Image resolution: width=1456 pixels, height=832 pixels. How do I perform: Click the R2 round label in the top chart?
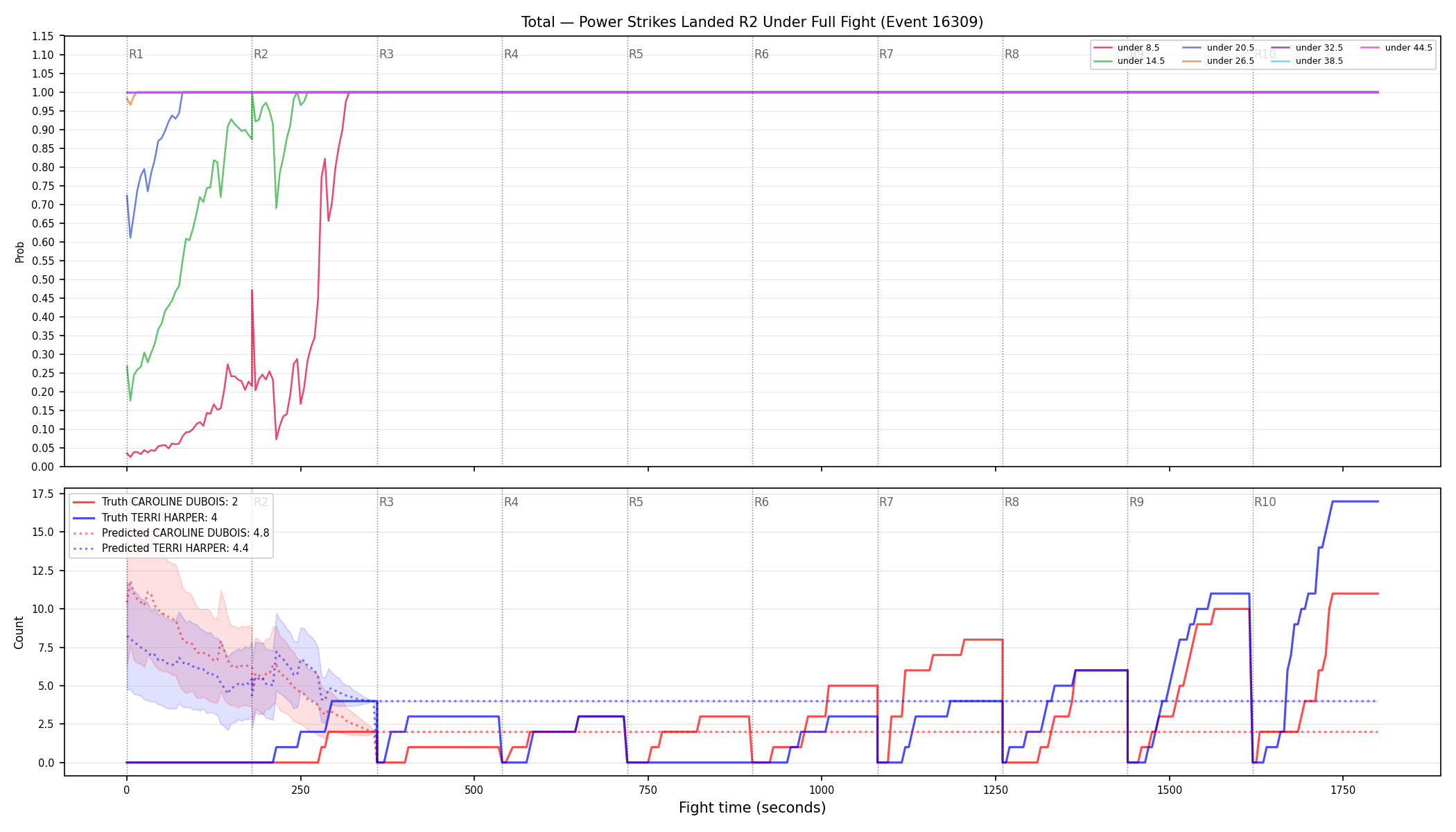click(x=261, y=54)
